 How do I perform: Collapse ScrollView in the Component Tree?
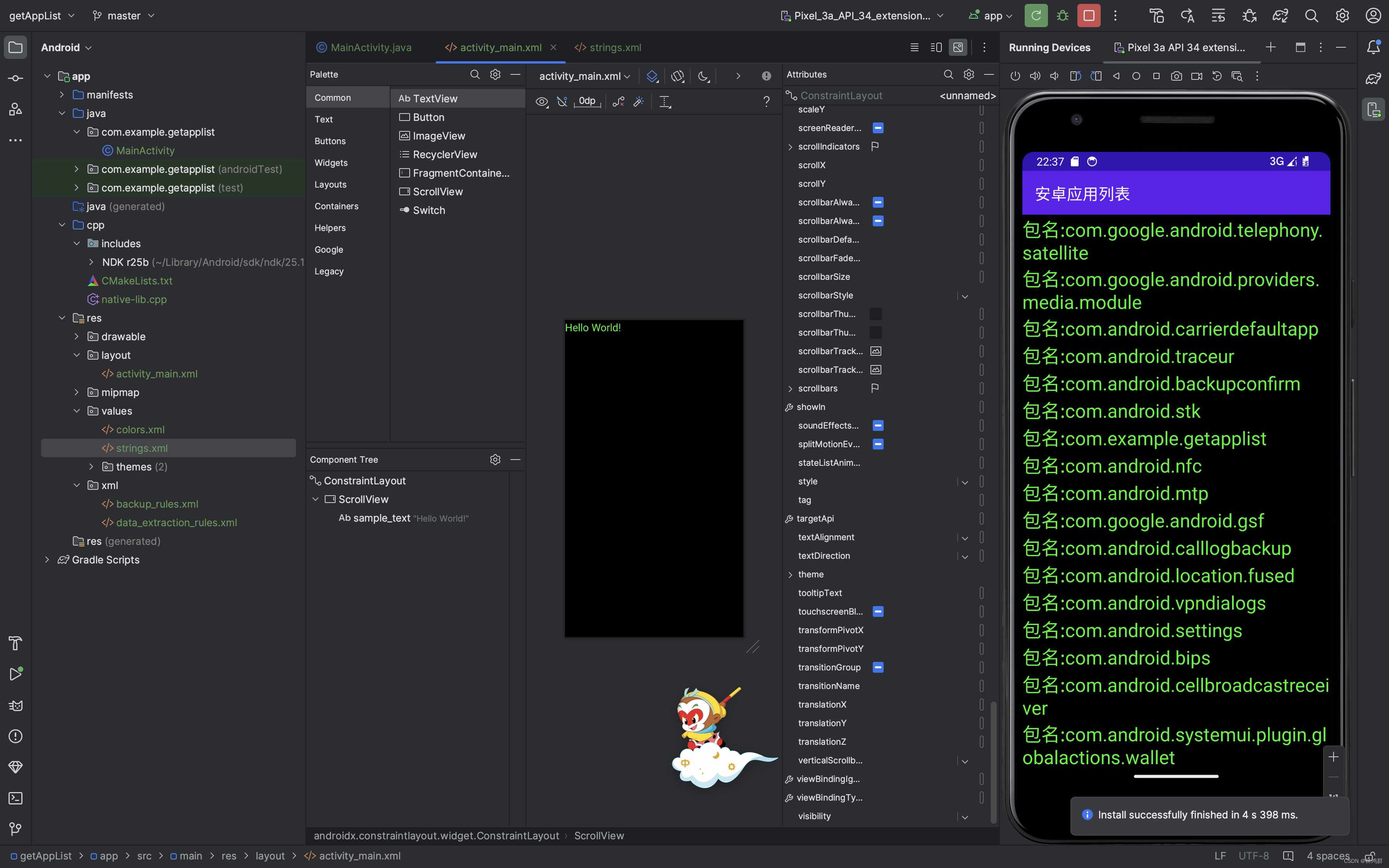[x=315, y=499]
